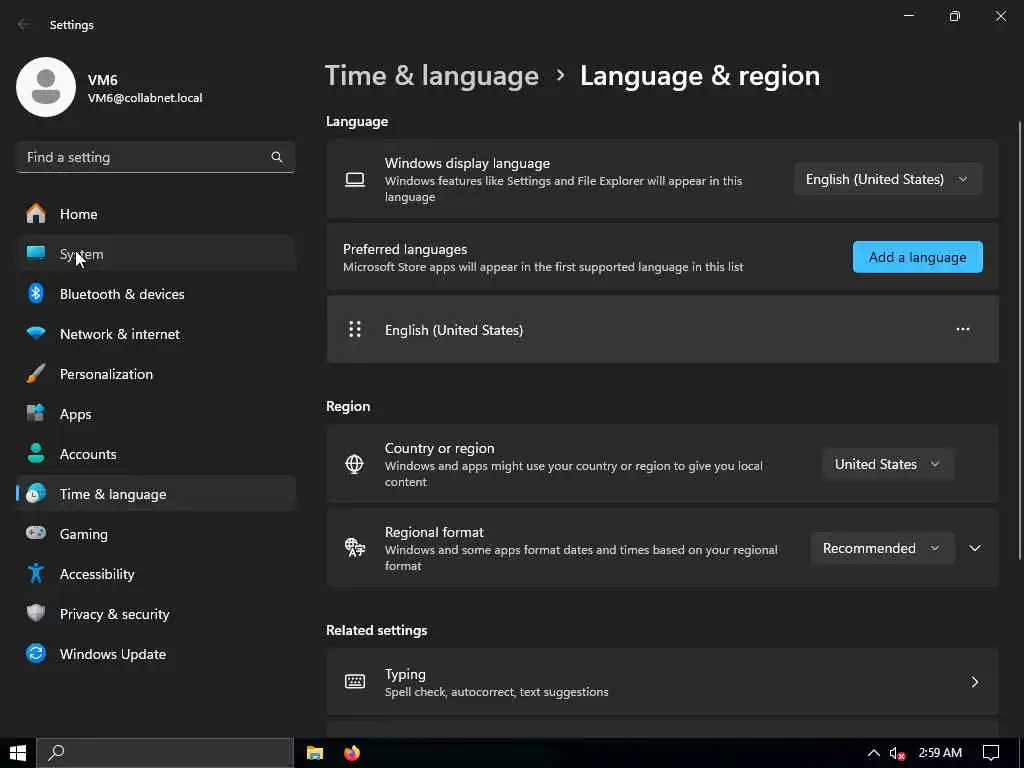Click the Windows Update refresh icon
Image resolution: width=1024 pixels, height=768 pixels.
tap(36, 653)
